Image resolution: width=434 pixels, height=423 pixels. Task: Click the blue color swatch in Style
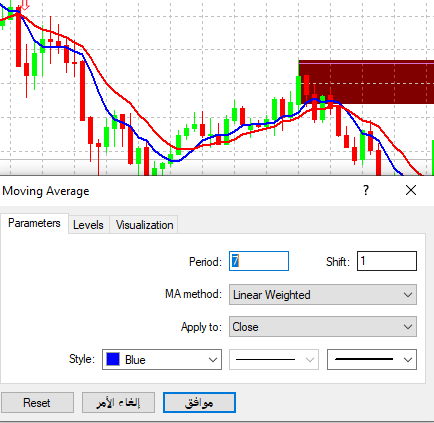pos(113,359)
